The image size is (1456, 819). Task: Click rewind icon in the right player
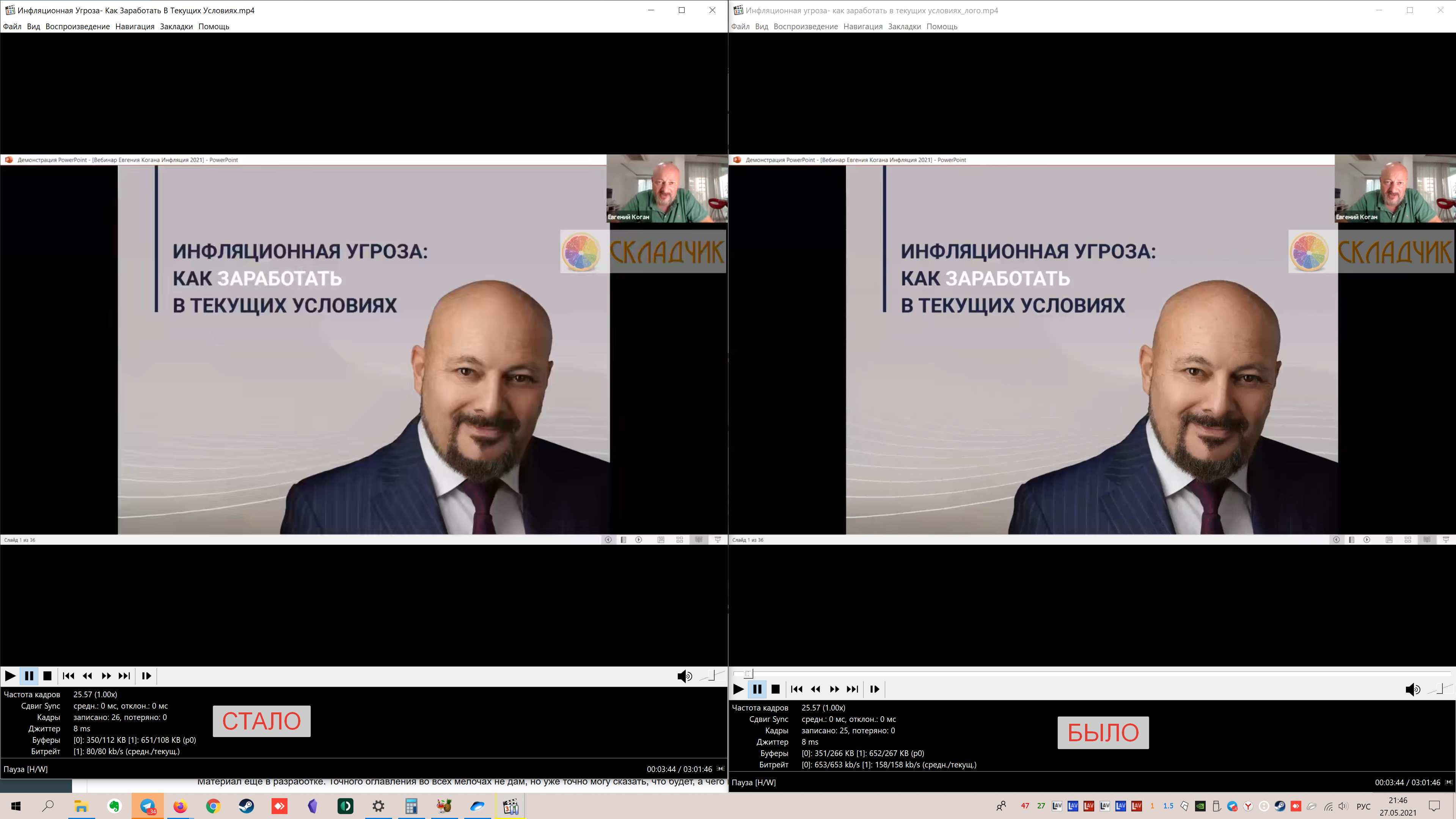[815, 689]
